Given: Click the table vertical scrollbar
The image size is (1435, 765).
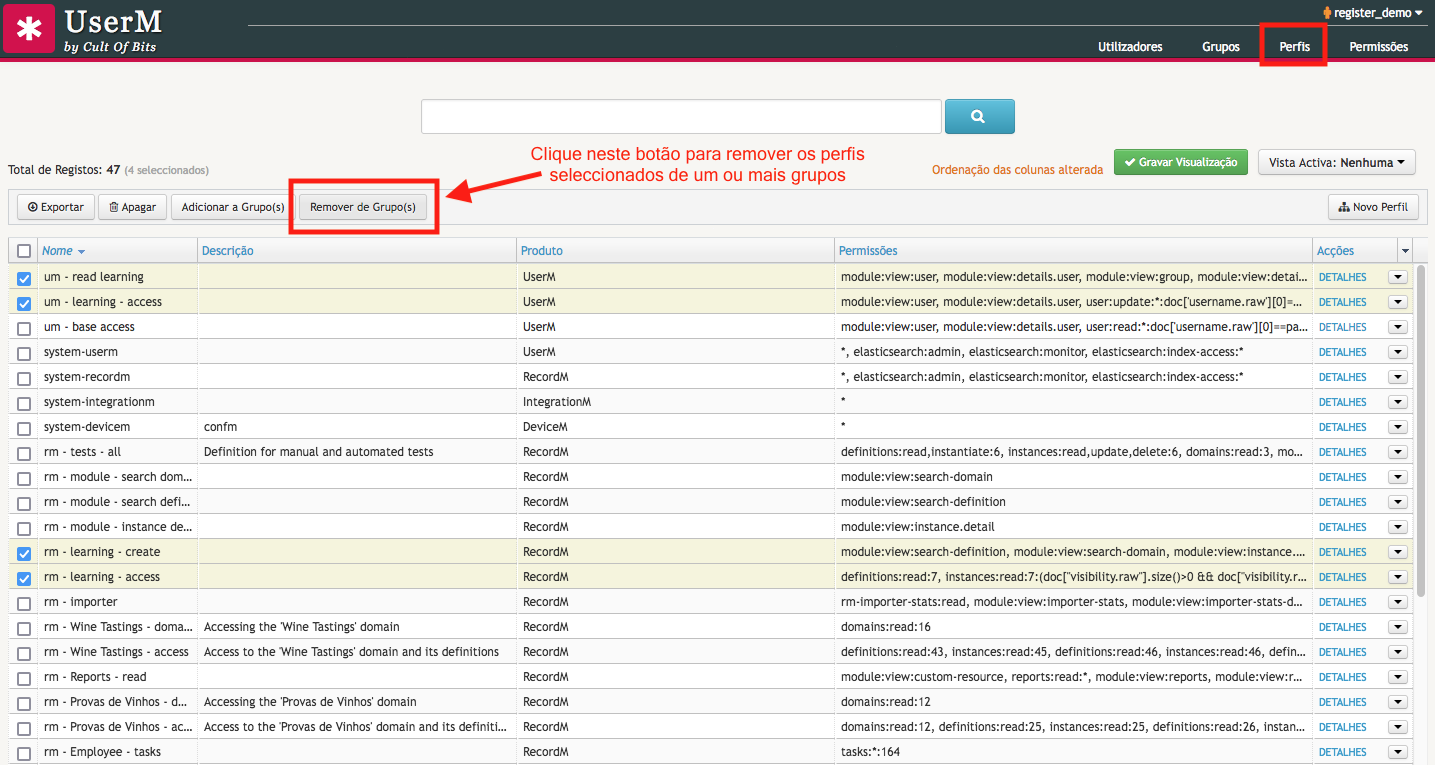Looking at the screenshot, I should (1422, 430).
